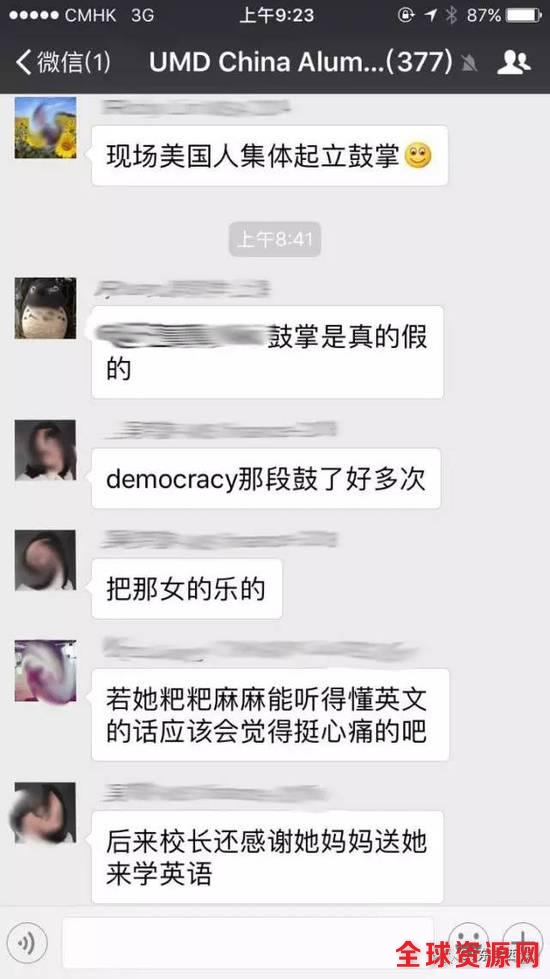The height and width of the screenshot is (979, 550).
Task: Tap message 现场美国人集体起立鼓掌
Action: 270,155
